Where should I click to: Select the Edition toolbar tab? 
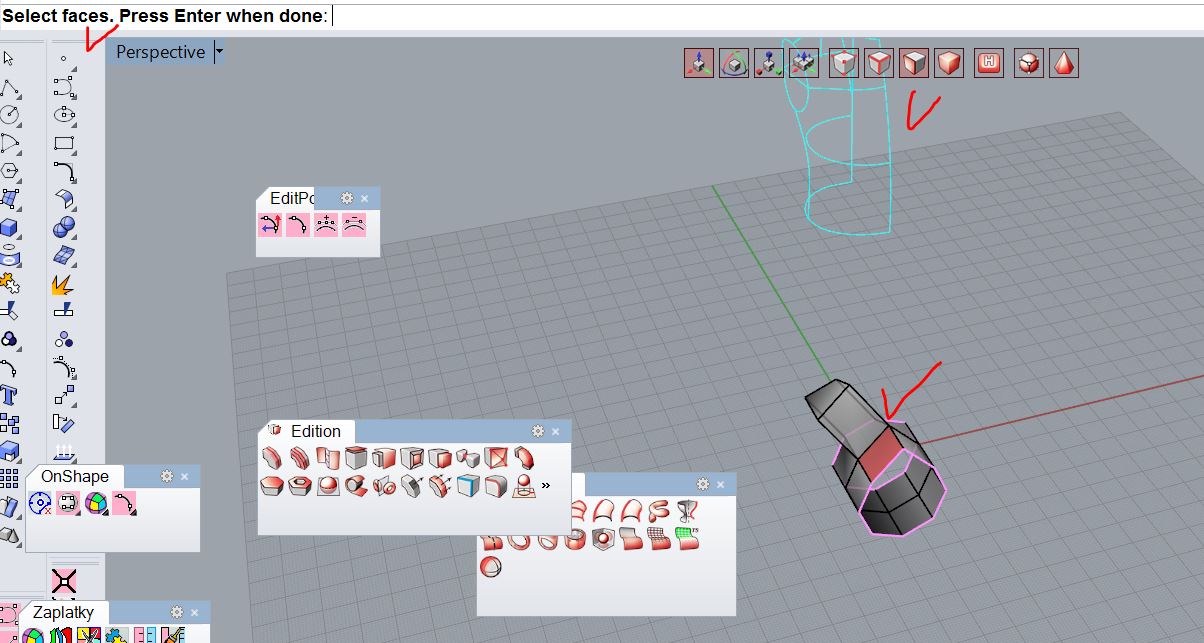[309, 431]
